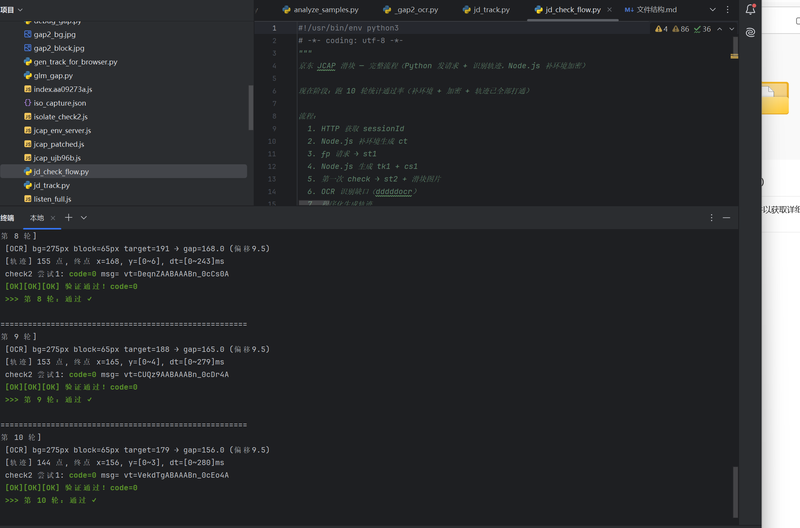Select jd_check_flow.py in project tree

pos(124,171)
